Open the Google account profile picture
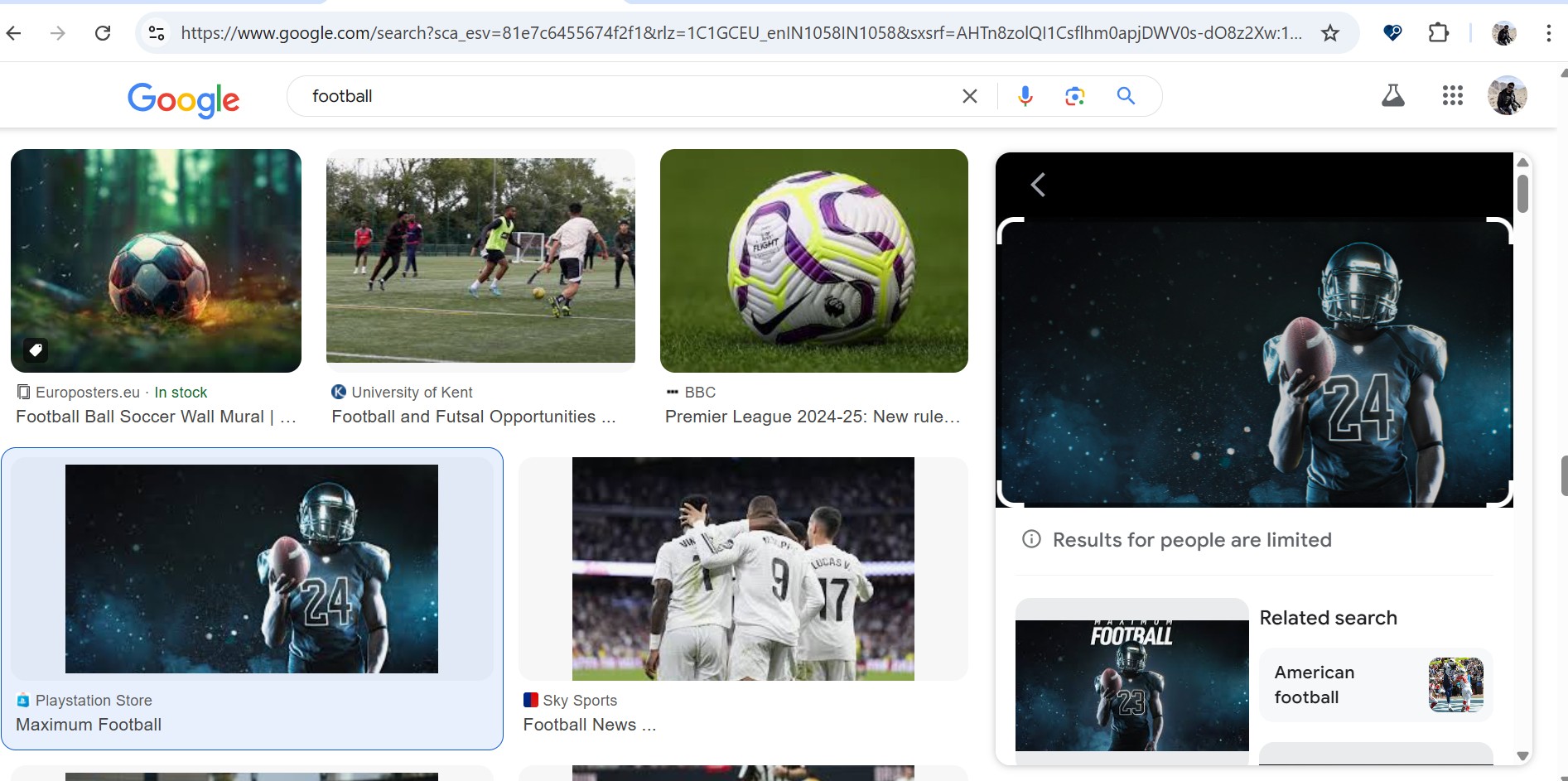 tap(1507, 96)
